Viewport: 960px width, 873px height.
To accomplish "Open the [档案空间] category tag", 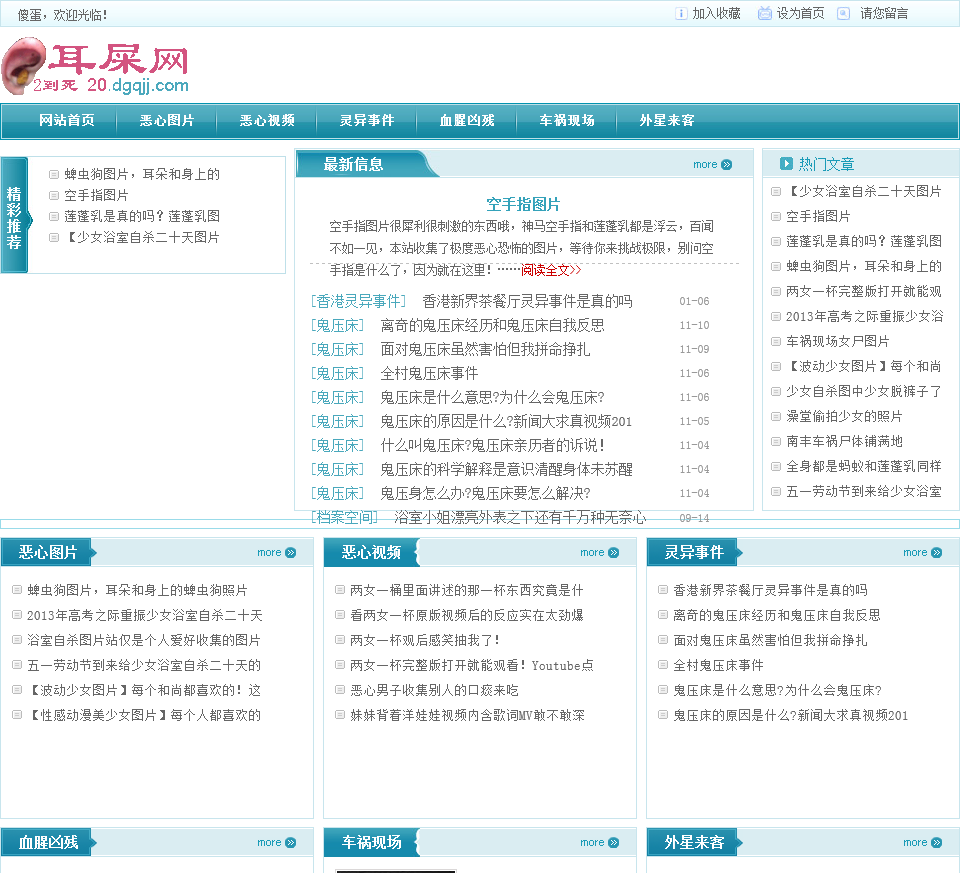I will (345, 517).
